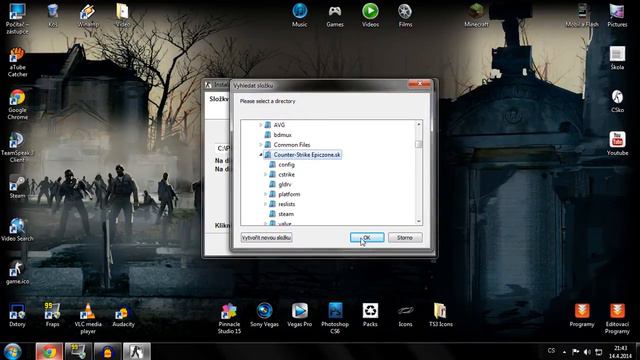Switch to Fraps in the taskbar

coord(78,351)
